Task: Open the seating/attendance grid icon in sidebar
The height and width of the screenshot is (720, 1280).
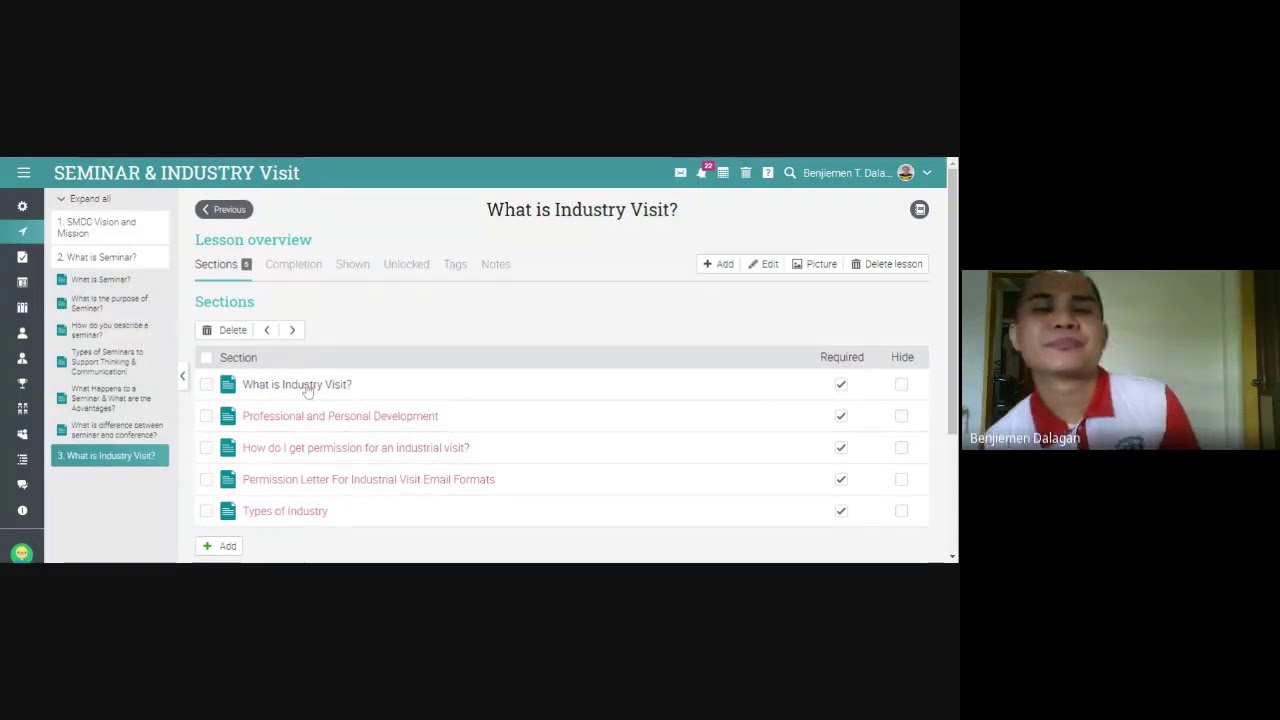Action: tap(22, 409)
